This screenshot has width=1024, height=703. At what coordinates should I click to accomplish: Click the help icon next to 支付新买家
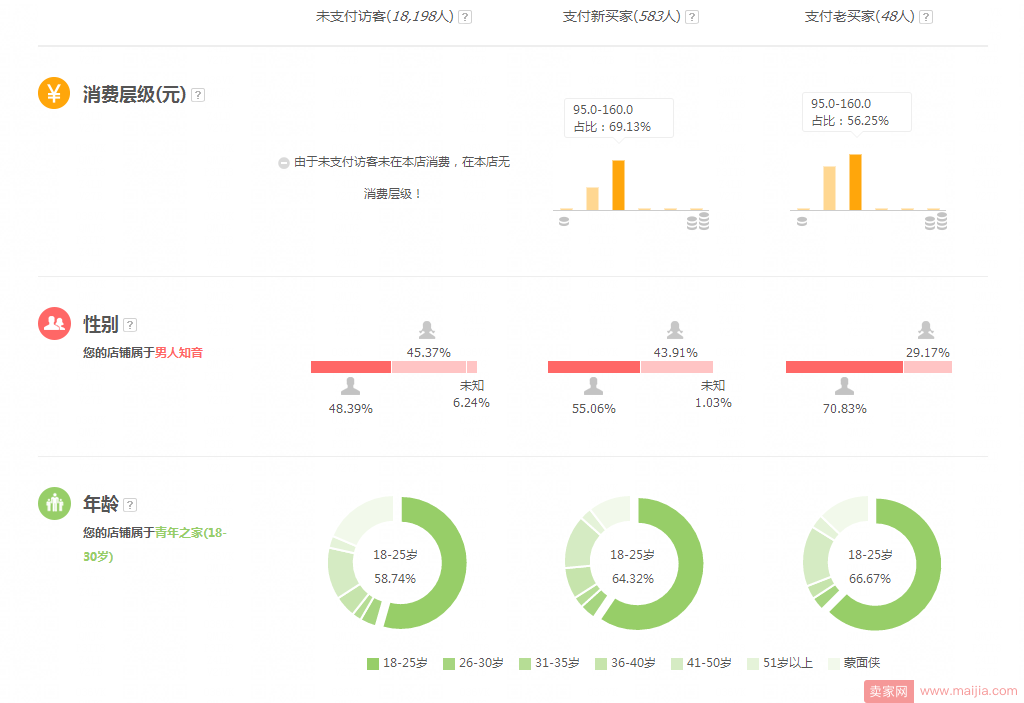point(692,17)
